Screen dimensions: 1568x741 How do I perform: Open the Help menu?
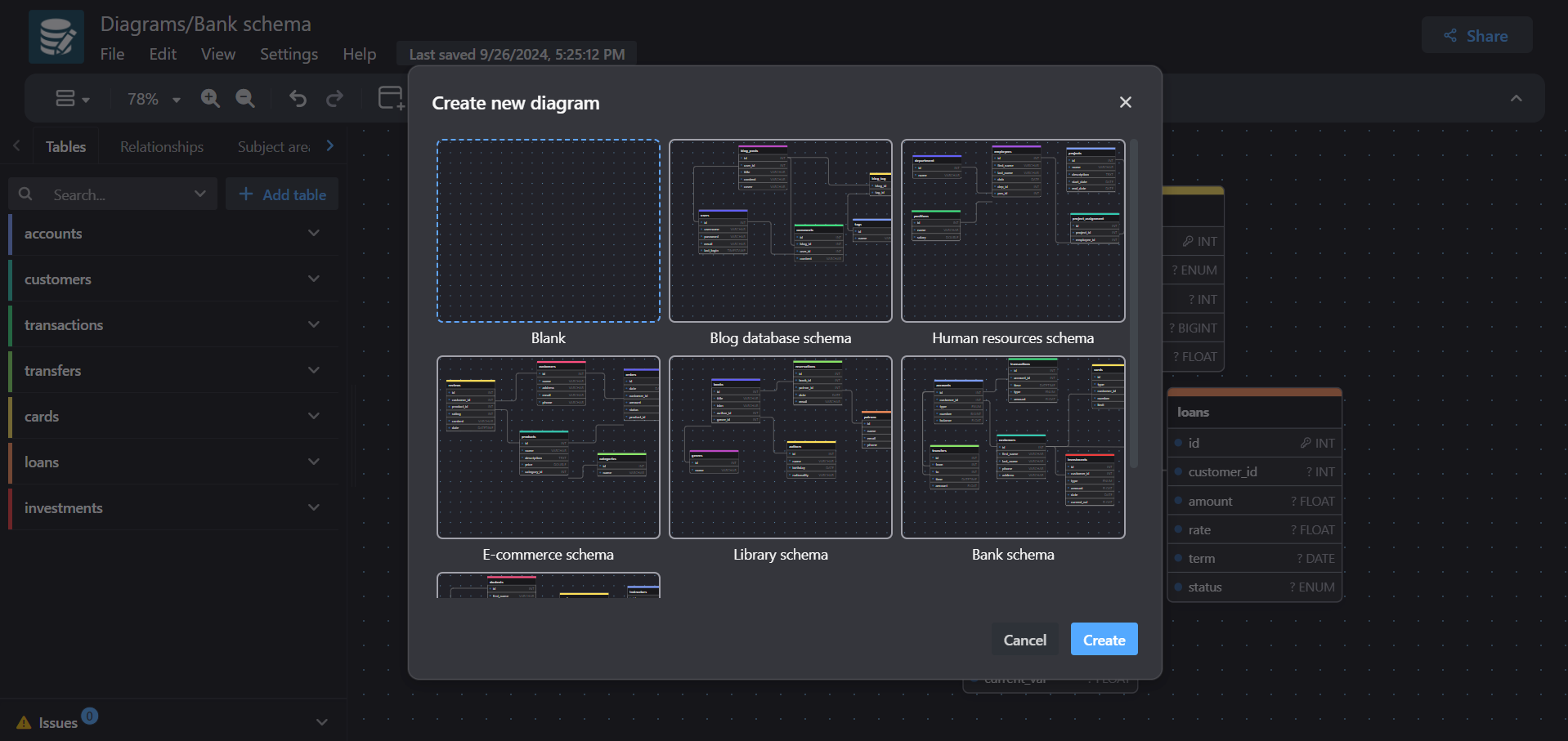360,54
